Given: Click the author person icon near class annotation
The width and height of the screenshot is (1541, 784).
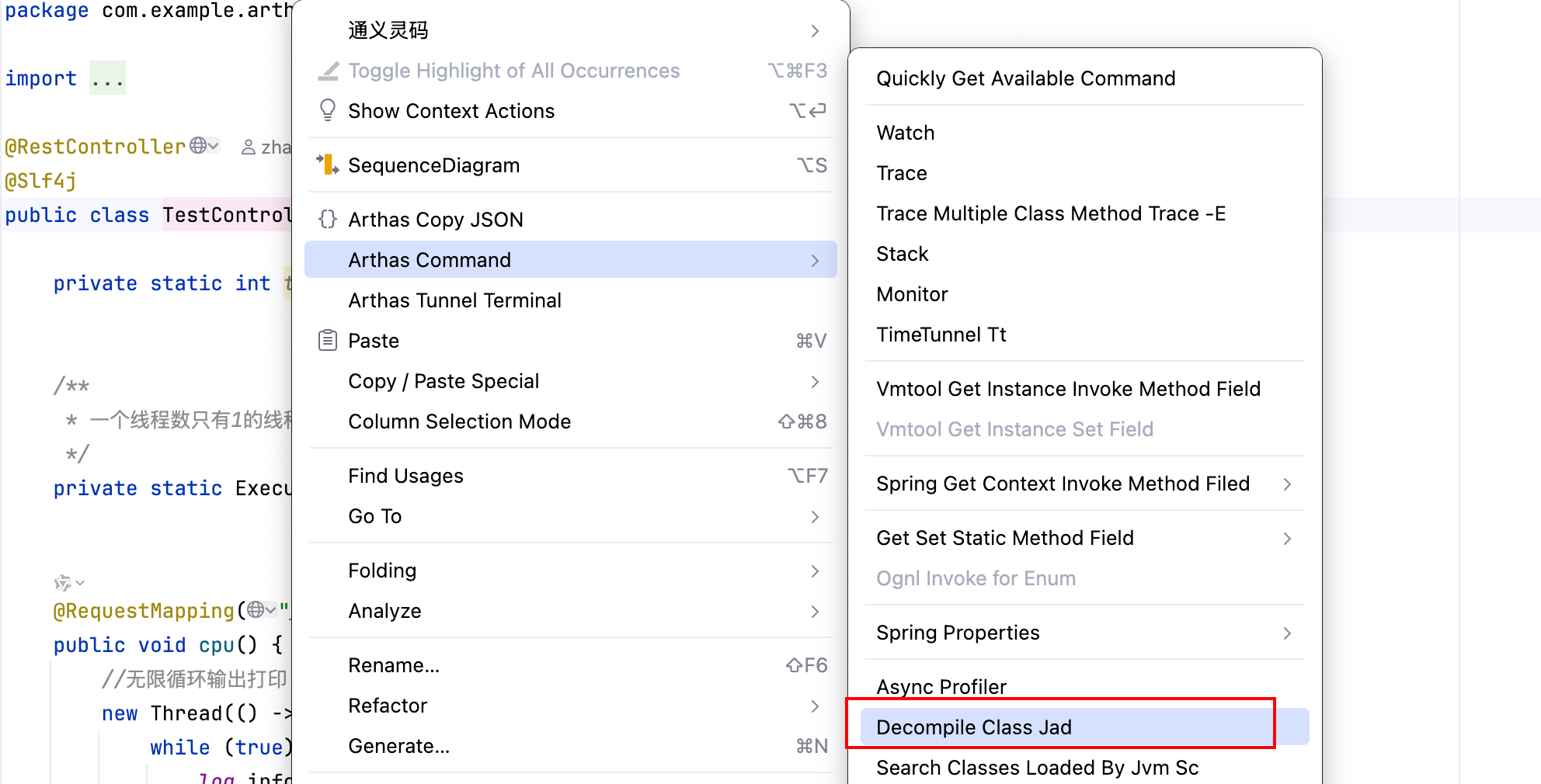Looking at the screenshot, I should click(249, 147).
